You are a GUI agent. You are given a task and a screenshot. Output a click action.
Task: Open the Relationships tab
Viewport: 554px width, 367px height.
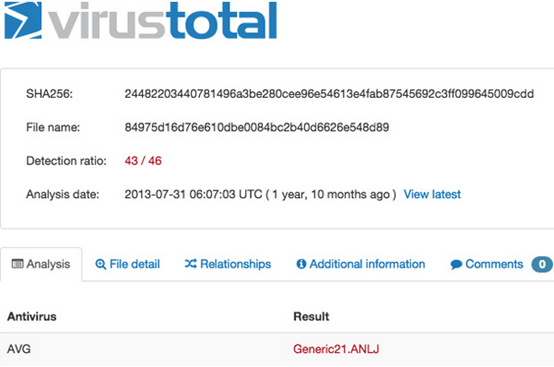pyautogui.click(x=228, y=264)
